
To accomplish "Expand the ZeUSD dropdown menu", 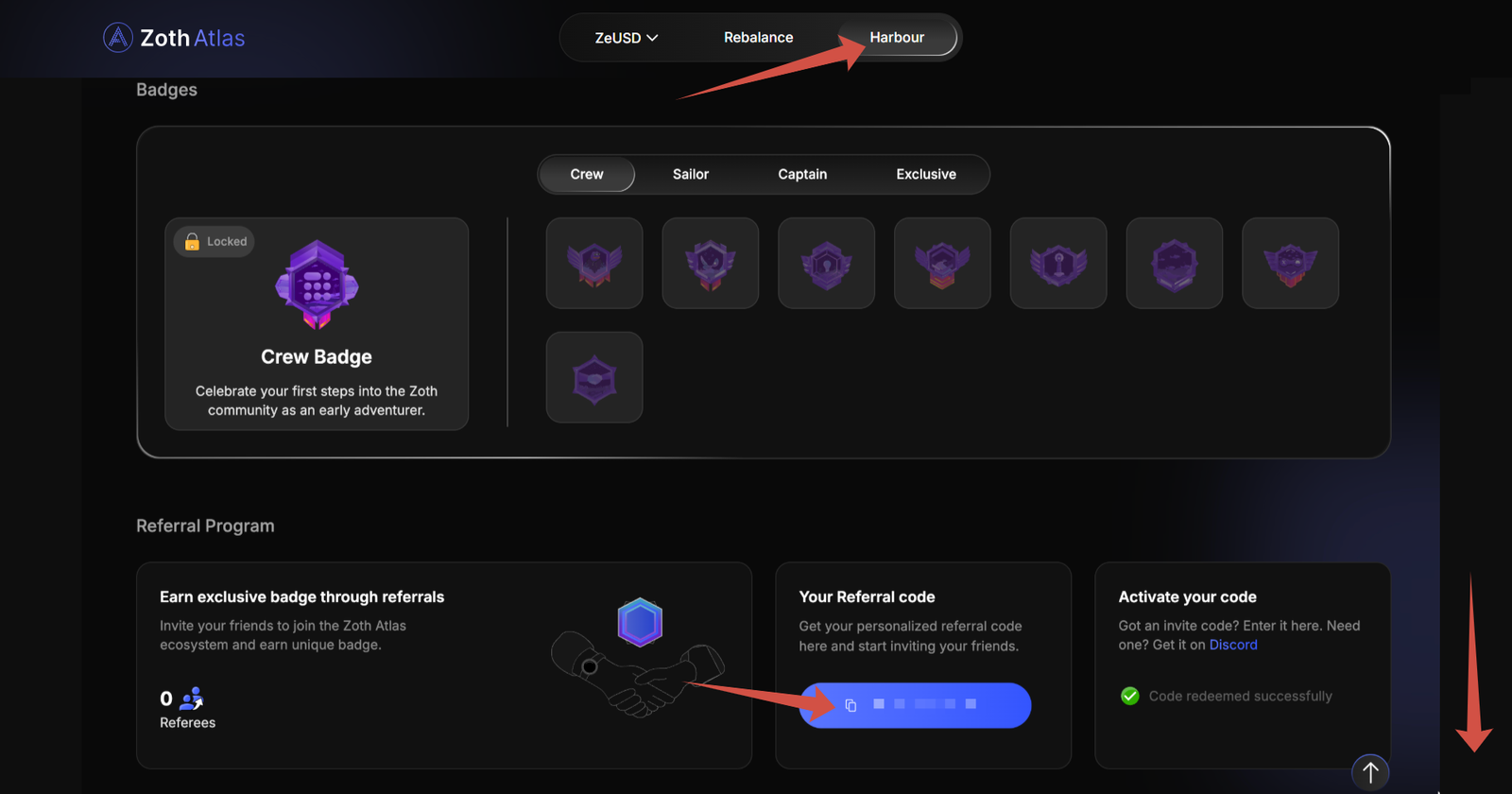I will click(x=626, y=38).
